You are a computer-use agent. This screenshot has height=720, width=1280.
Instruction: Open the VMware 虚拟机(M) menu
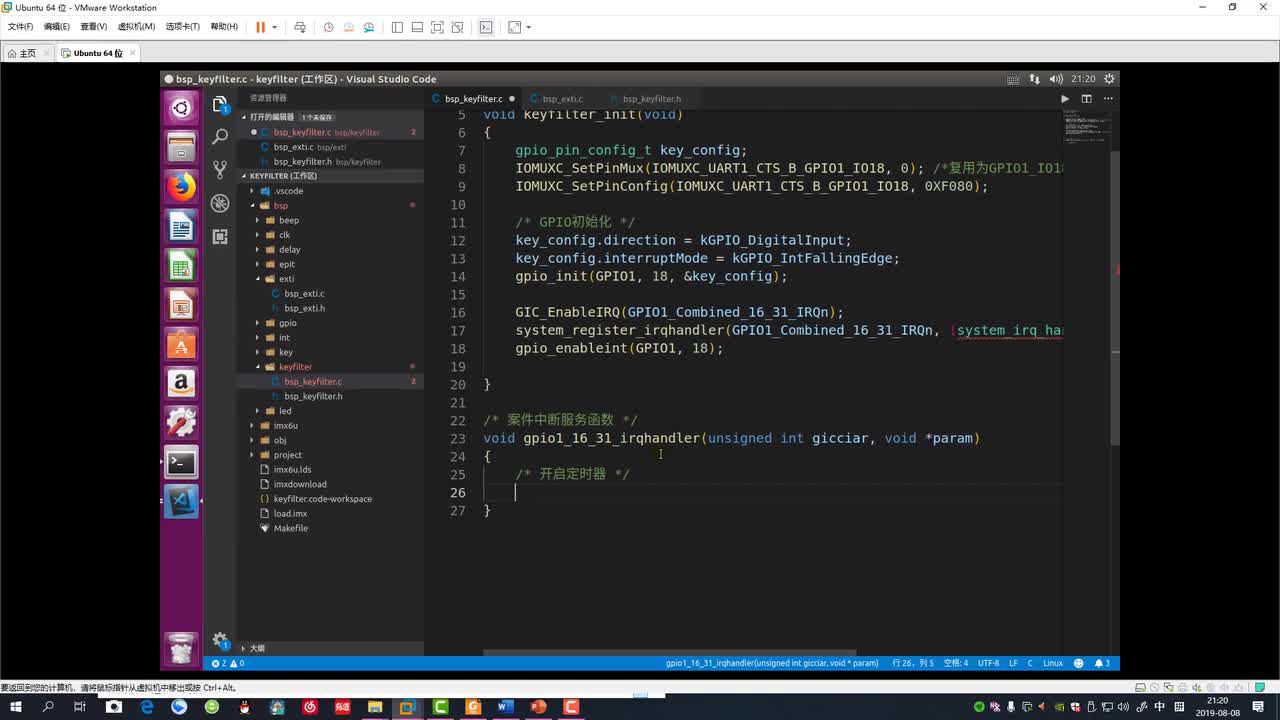(x=136, y=27)
